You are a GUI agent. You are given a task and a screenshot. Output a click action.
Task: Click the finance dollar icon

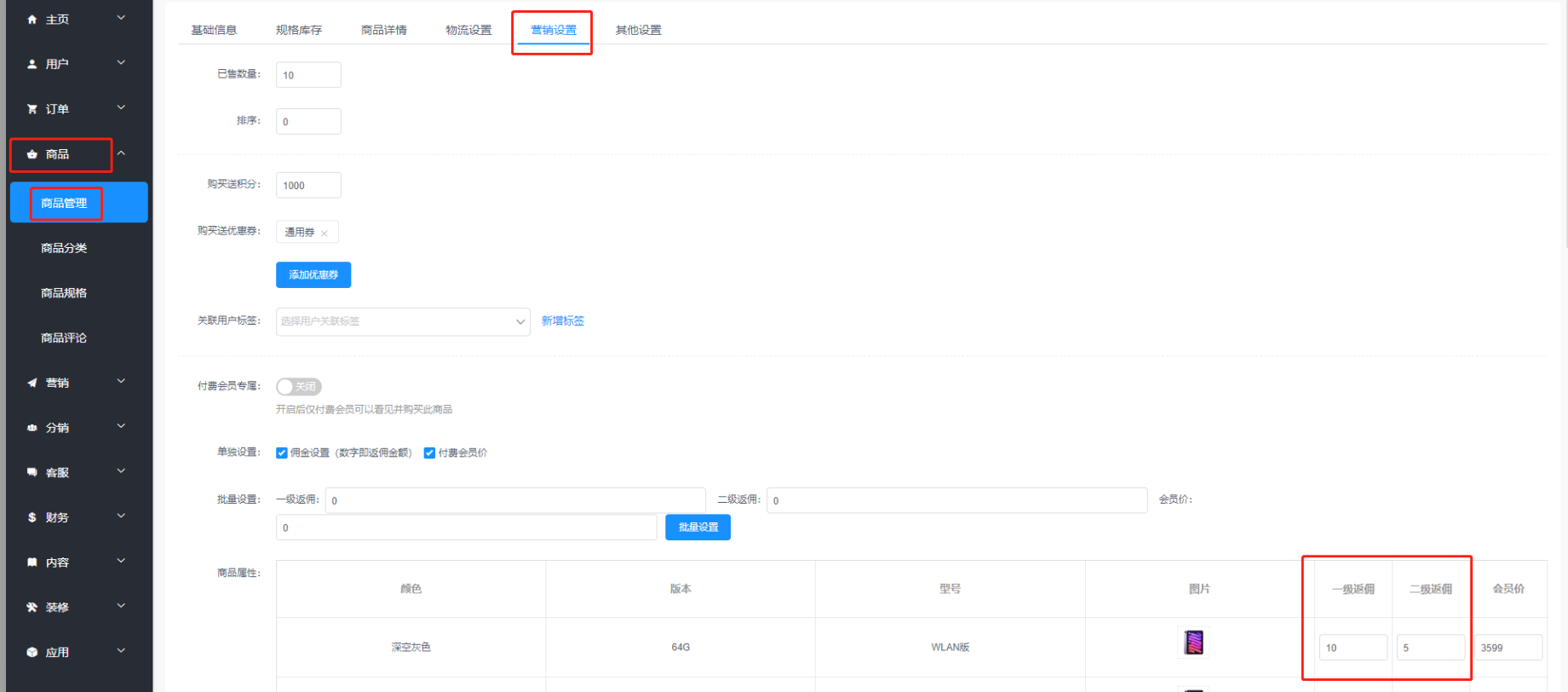click(x=32, y=517)
